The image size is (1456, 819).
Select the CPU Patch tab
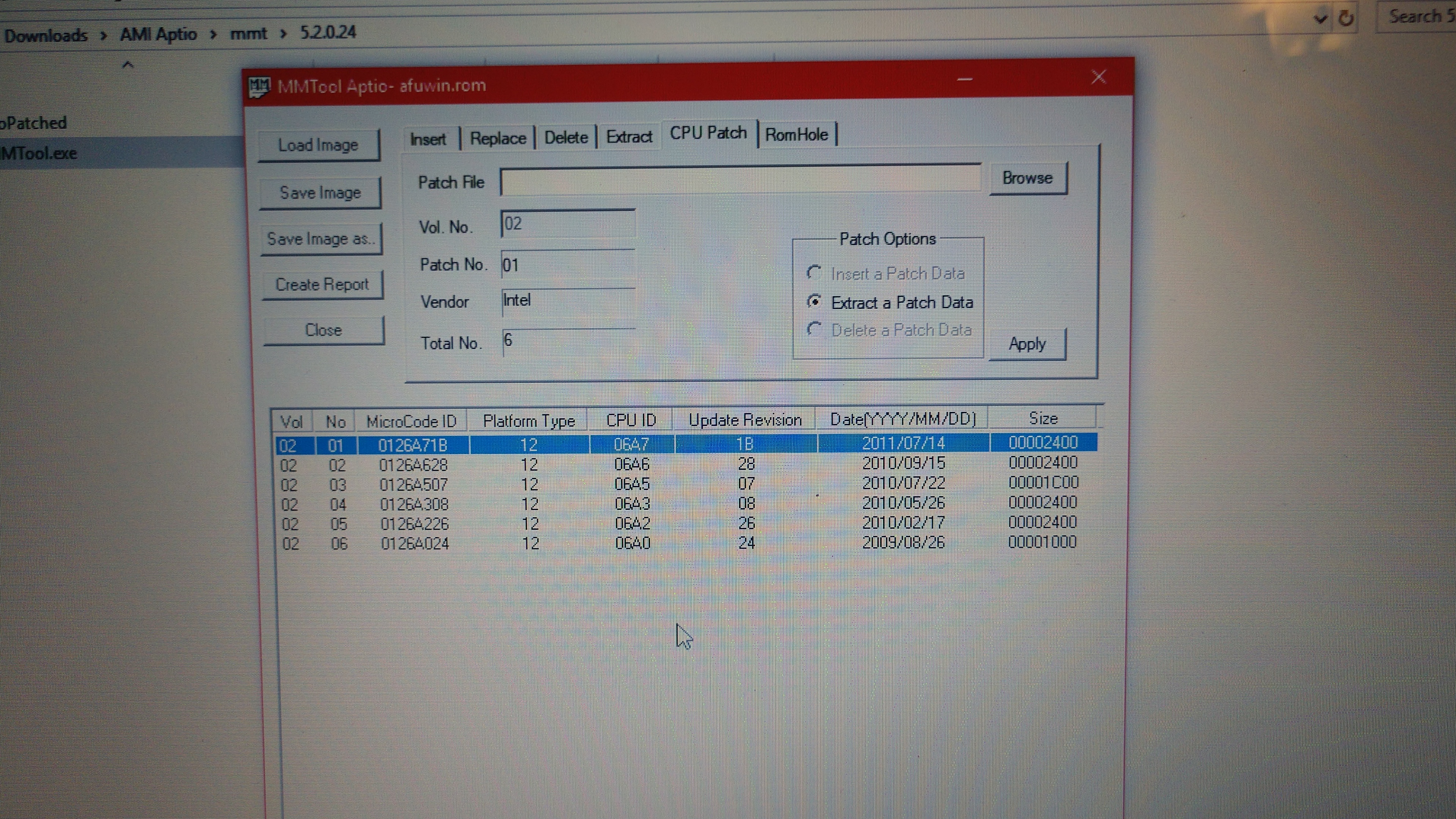coord(708,133)
